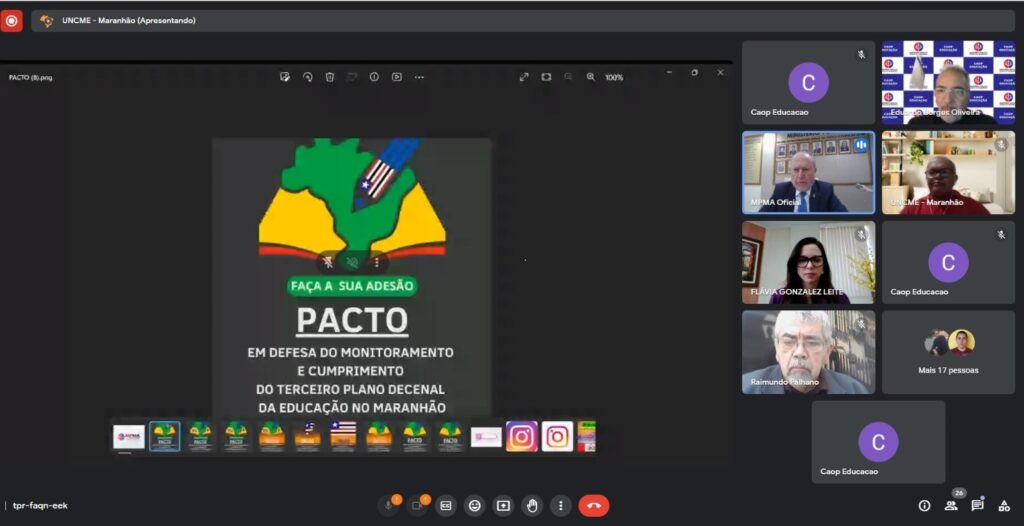Open the in-call chat messages panel

(x=977, y=506)
